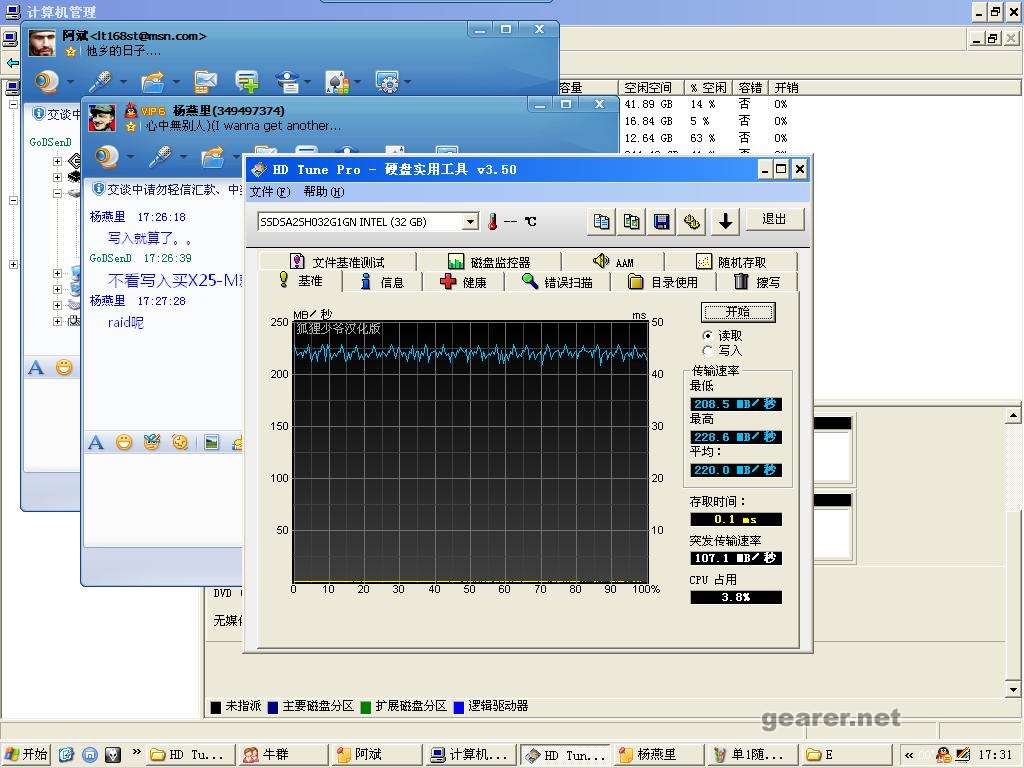Image resolution: width=1024 pixels, height=768 pixels.
Task: Open the 帮助(H) menu in HD Tune
Action: 323,192
